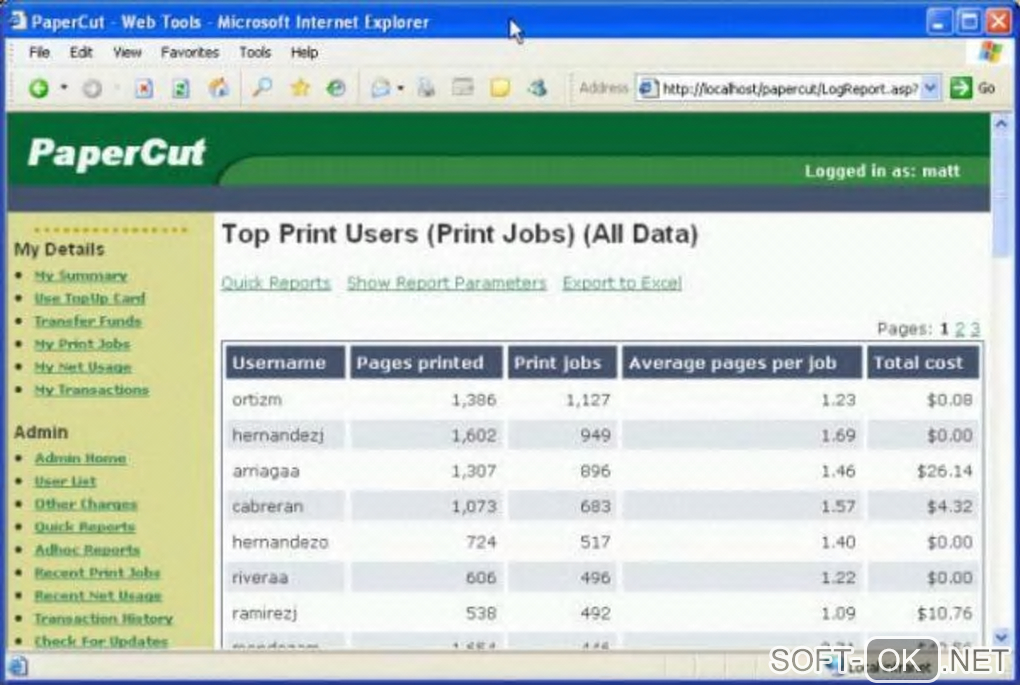Expand the Mail button dropdown arrow
This screenshot has width=1020, height=685.
click(x=401, y=88)
